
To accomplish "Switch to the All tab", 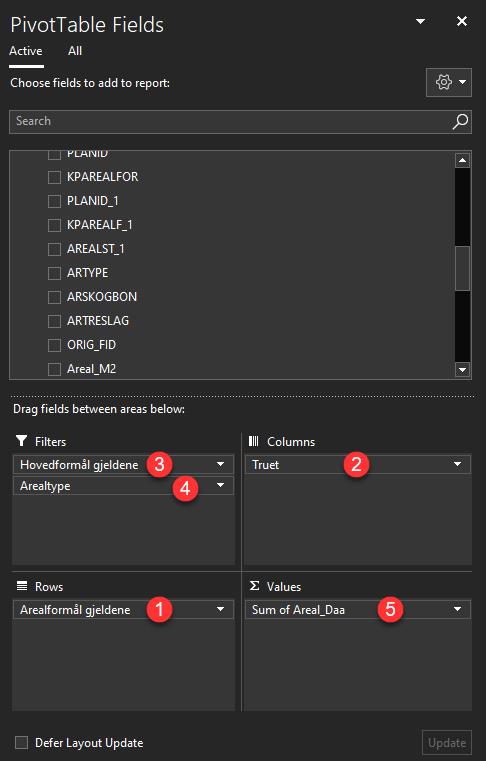I will coord(75,51).
